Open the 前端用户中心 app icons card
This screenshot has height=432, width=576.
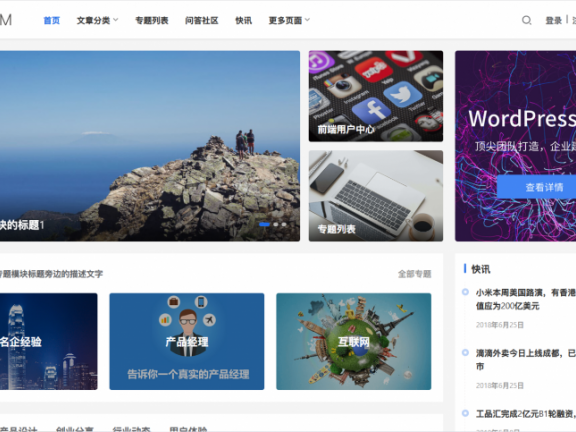click(376, 96)
